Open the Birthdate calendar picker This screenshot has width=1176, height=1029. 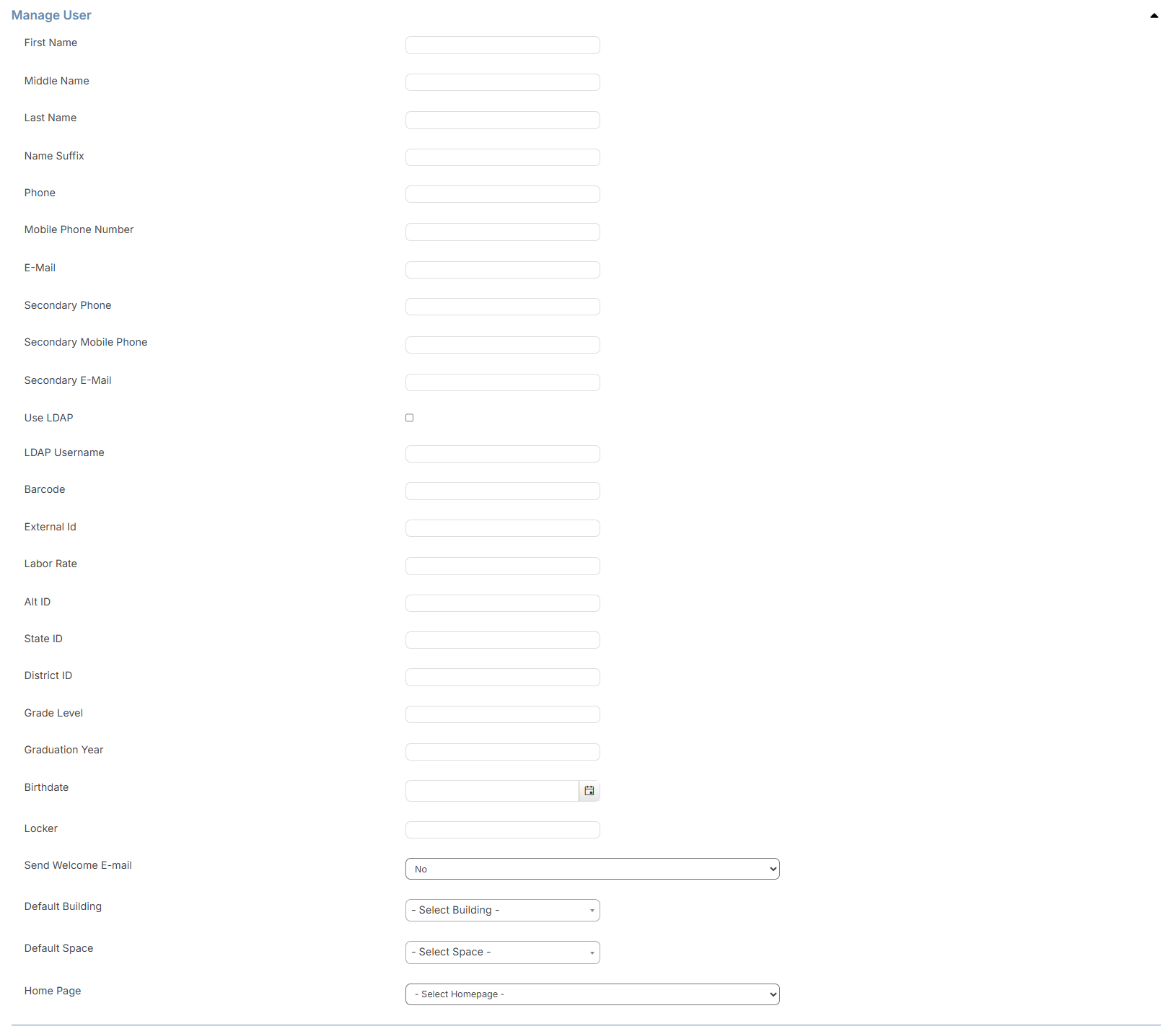[x=589, y=791]
